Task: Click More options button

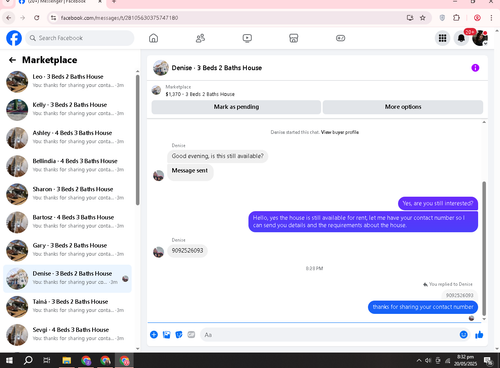Action: click(403, 107)
